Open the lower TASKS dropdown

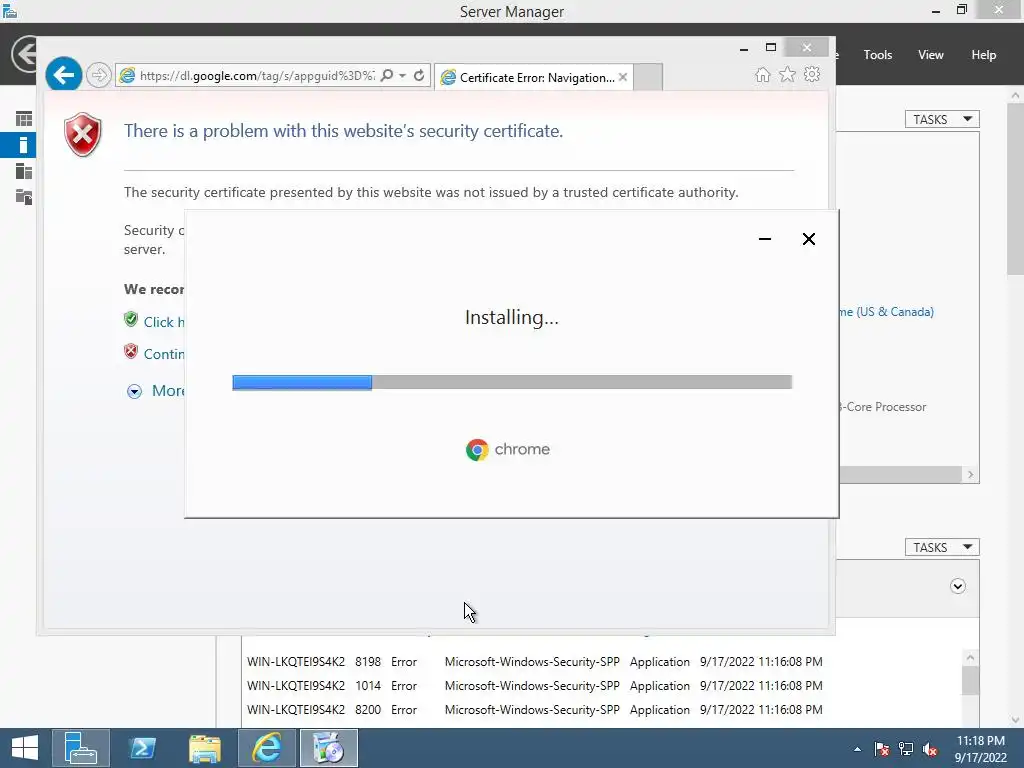942,547
